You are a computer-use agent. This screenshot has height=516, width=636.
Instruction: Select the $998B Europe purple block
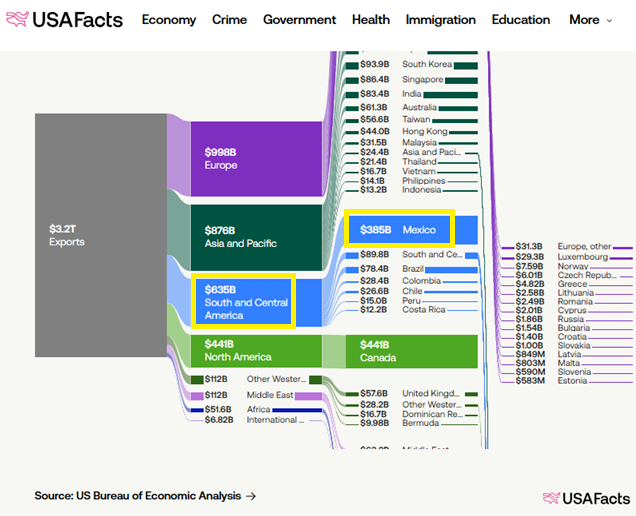[256, 159]
